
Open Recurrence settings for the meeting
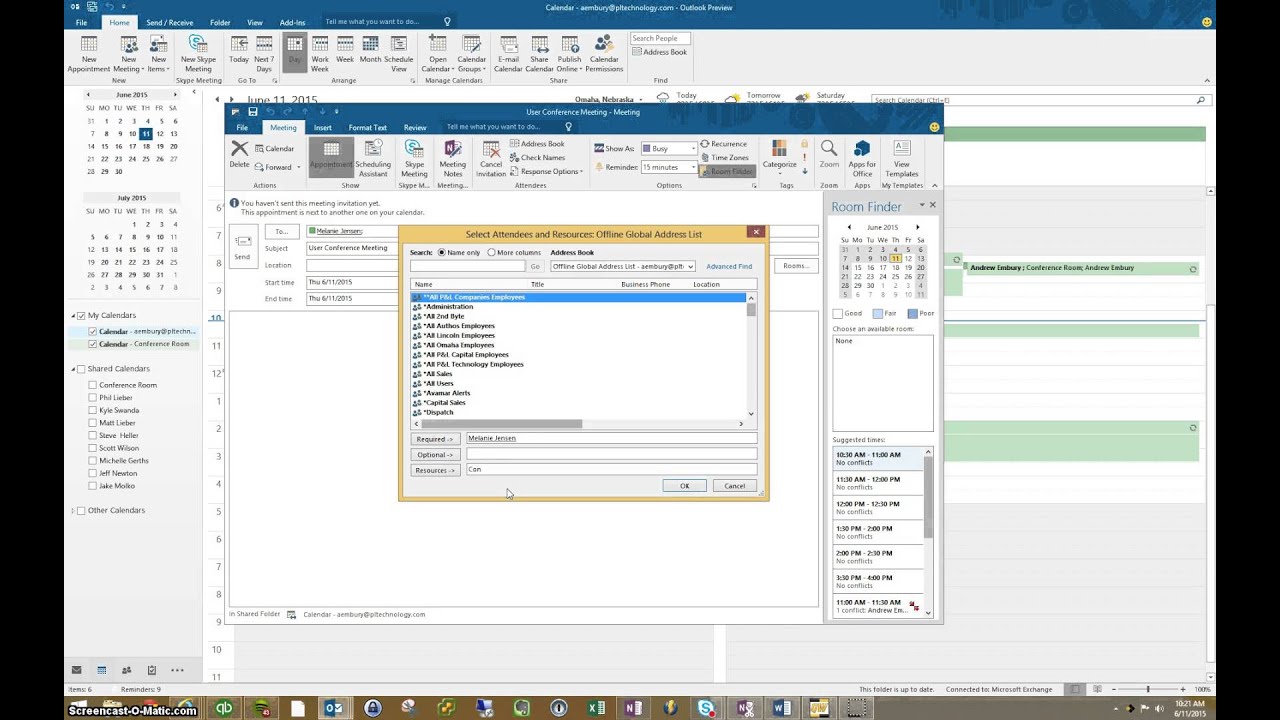click(723, 144)
